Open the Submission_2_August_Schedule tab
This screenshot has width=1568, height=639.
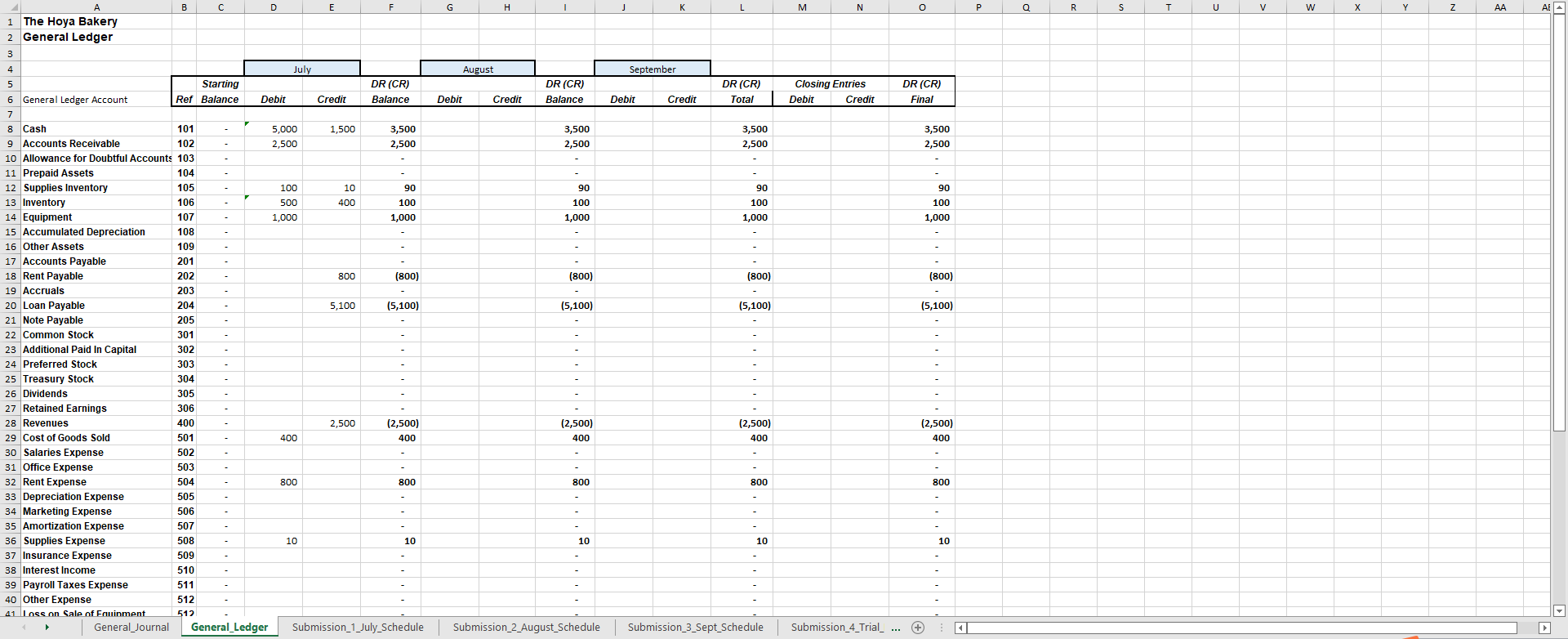coord(527,628)
